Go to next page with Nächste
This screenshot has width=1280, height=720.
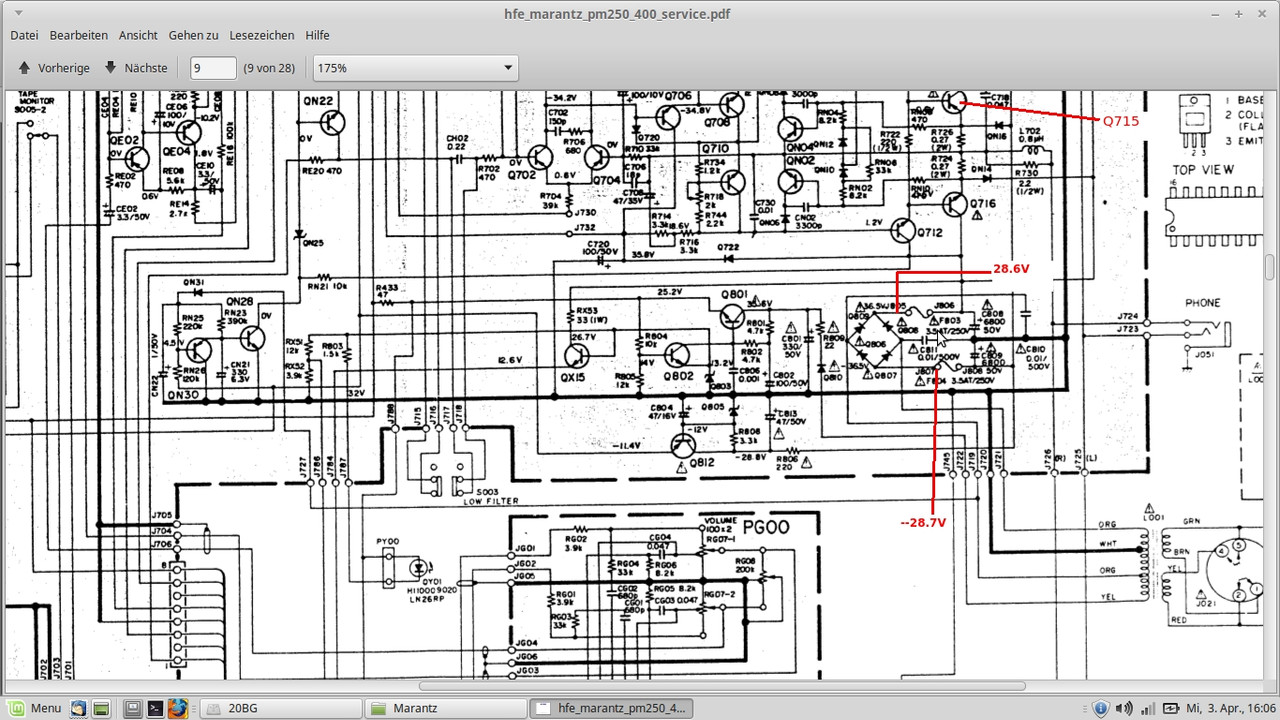click(x=136, y=68)
